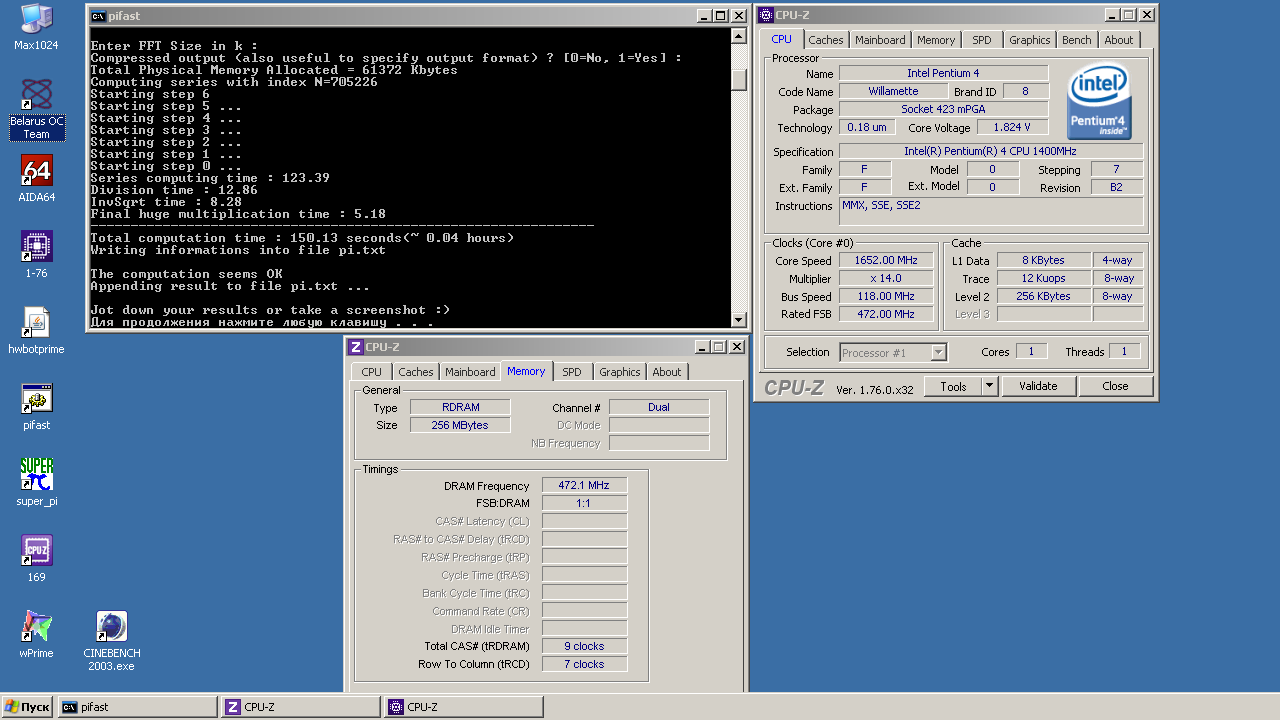Click the Instructions MMX, SSE, SSE2 field
Image resolution: width=1280 pixels, height=720 pixels.
click(x=991, y=211)
